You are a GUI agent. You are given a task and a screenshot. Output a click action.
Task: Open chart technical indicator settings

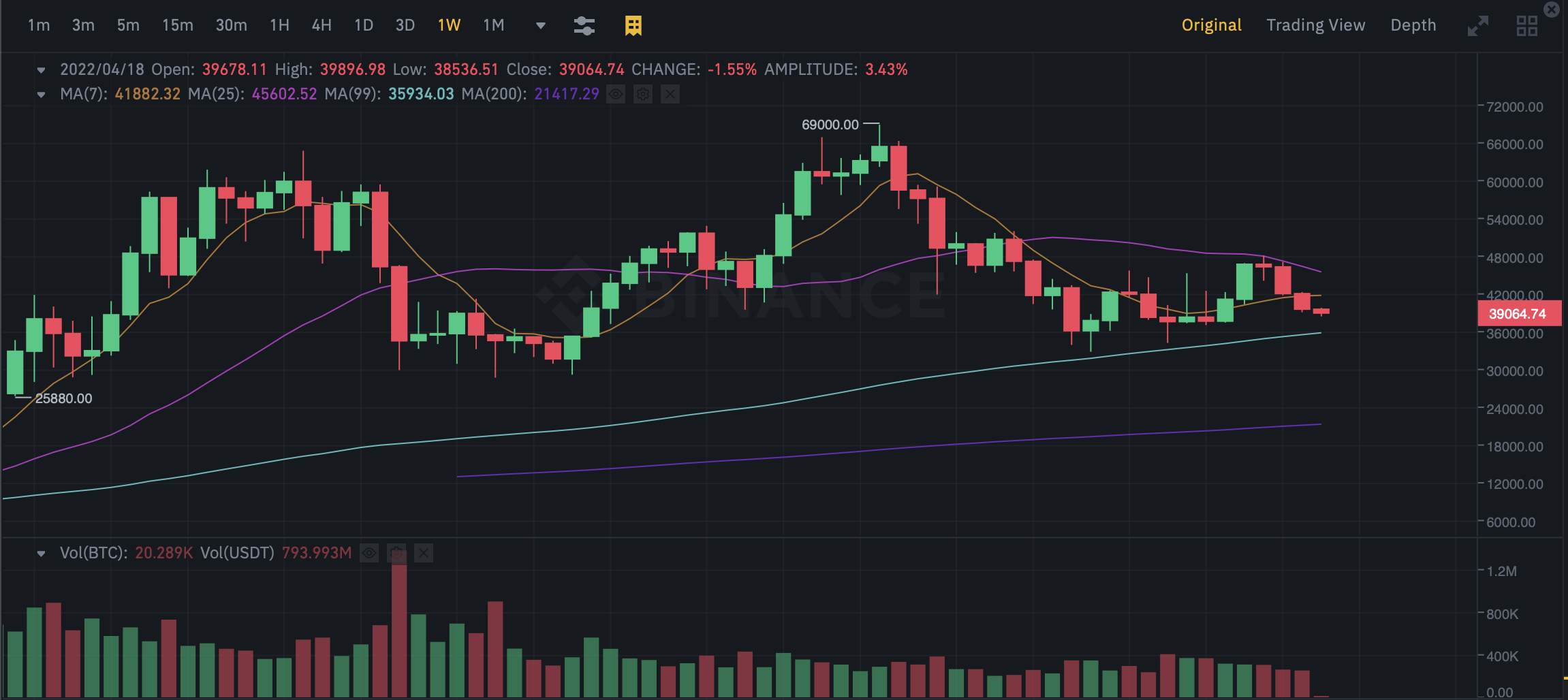point(584,26)
